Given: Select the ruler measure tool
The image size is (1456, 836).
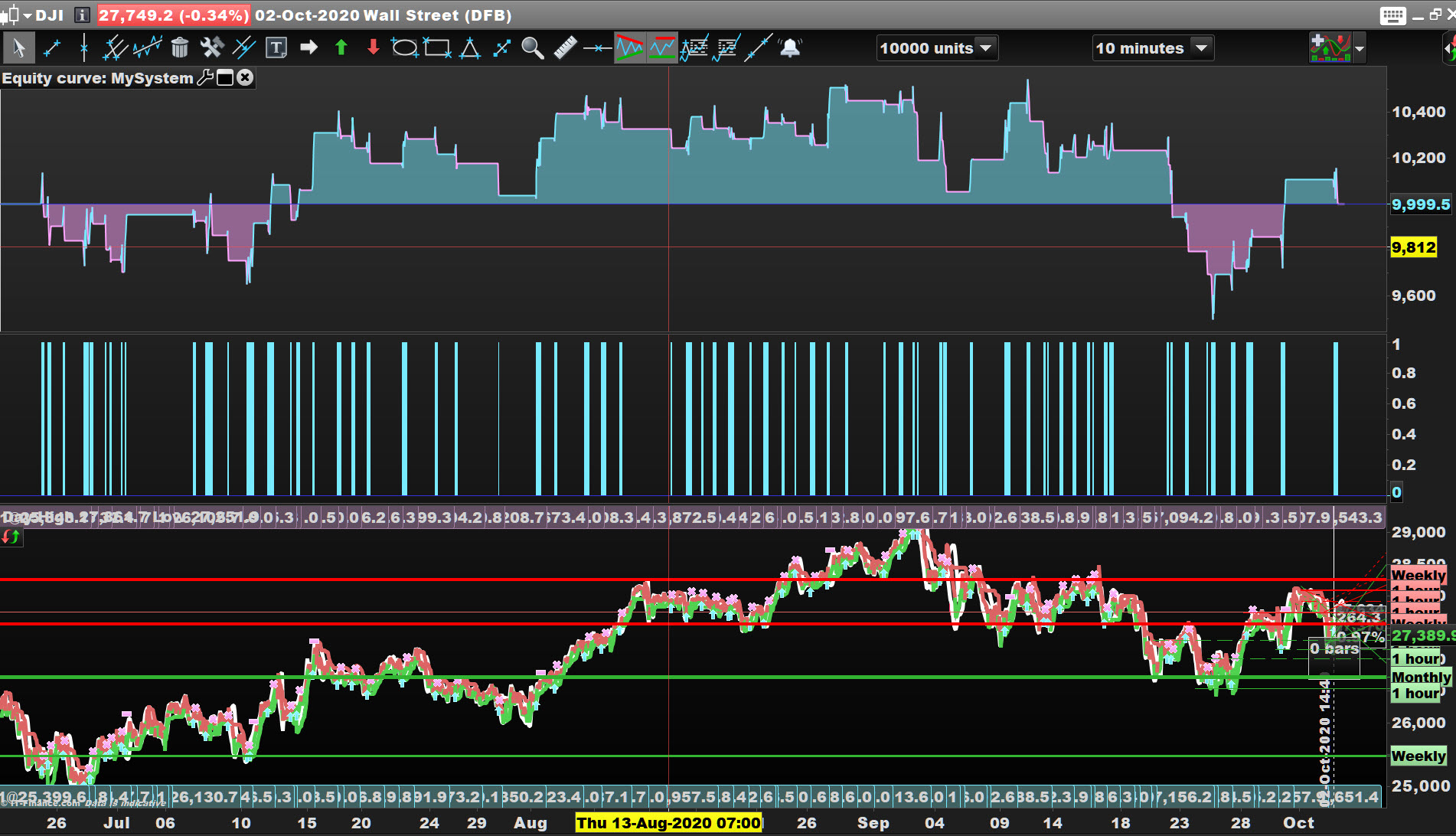Looking at the screenshot, I should (x=565, y=48).
